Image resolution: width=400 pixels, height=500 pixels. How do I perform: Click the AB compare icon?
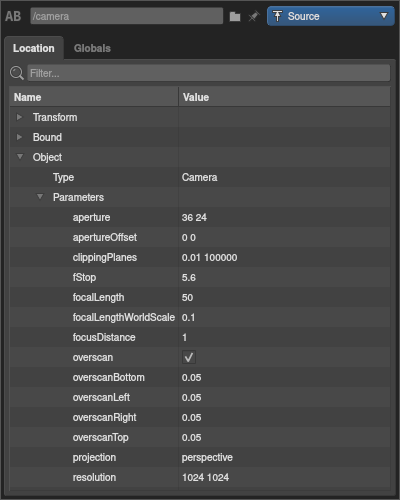(13, 16)
